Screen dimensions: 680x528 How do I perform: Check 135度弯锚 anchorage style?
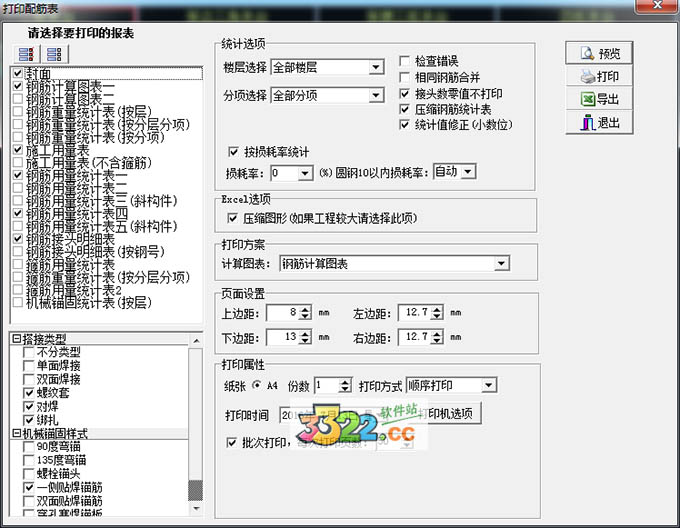point(29,460)
